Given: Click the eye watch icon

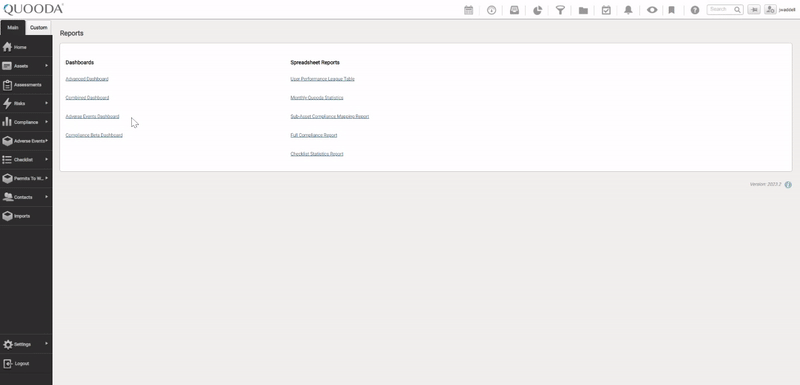Looking at the screenshot, I should [x=652, y=10].
